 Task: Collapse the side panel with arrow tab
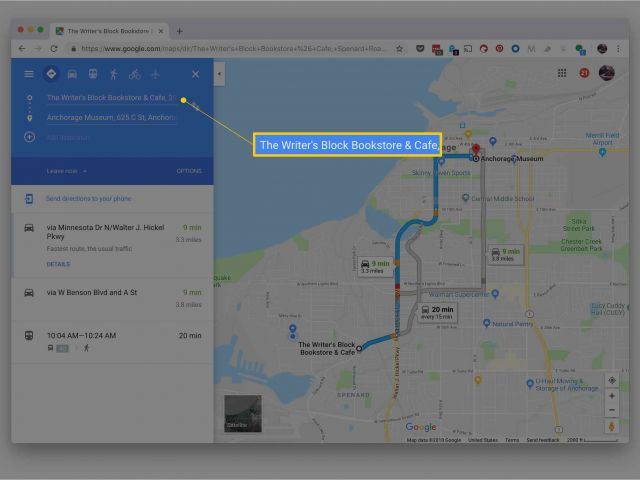tap(219, 74)
